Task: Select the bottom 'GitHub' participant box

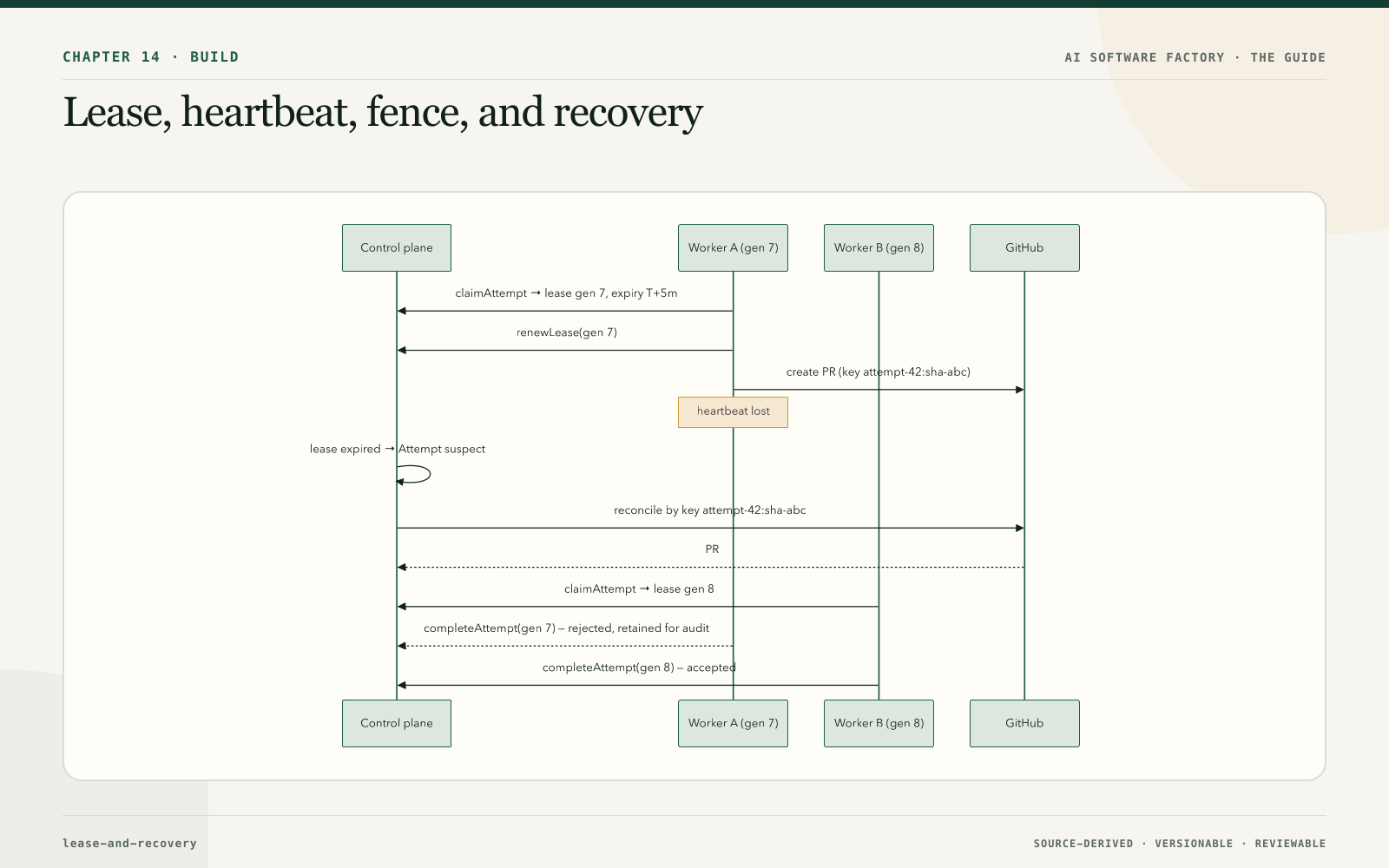Action: click(1024, 723)
